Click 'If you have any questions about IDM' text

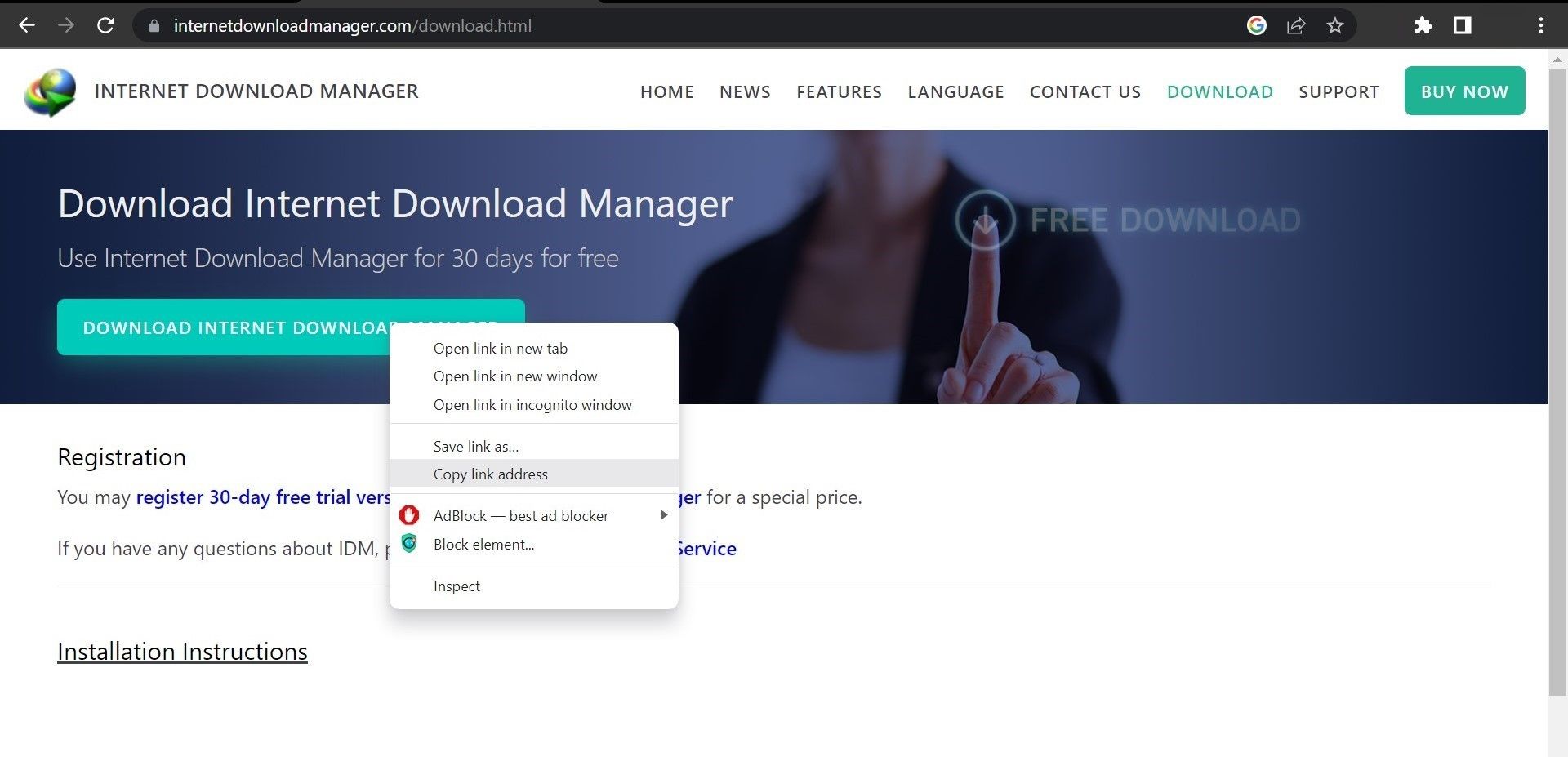point(218,549)
